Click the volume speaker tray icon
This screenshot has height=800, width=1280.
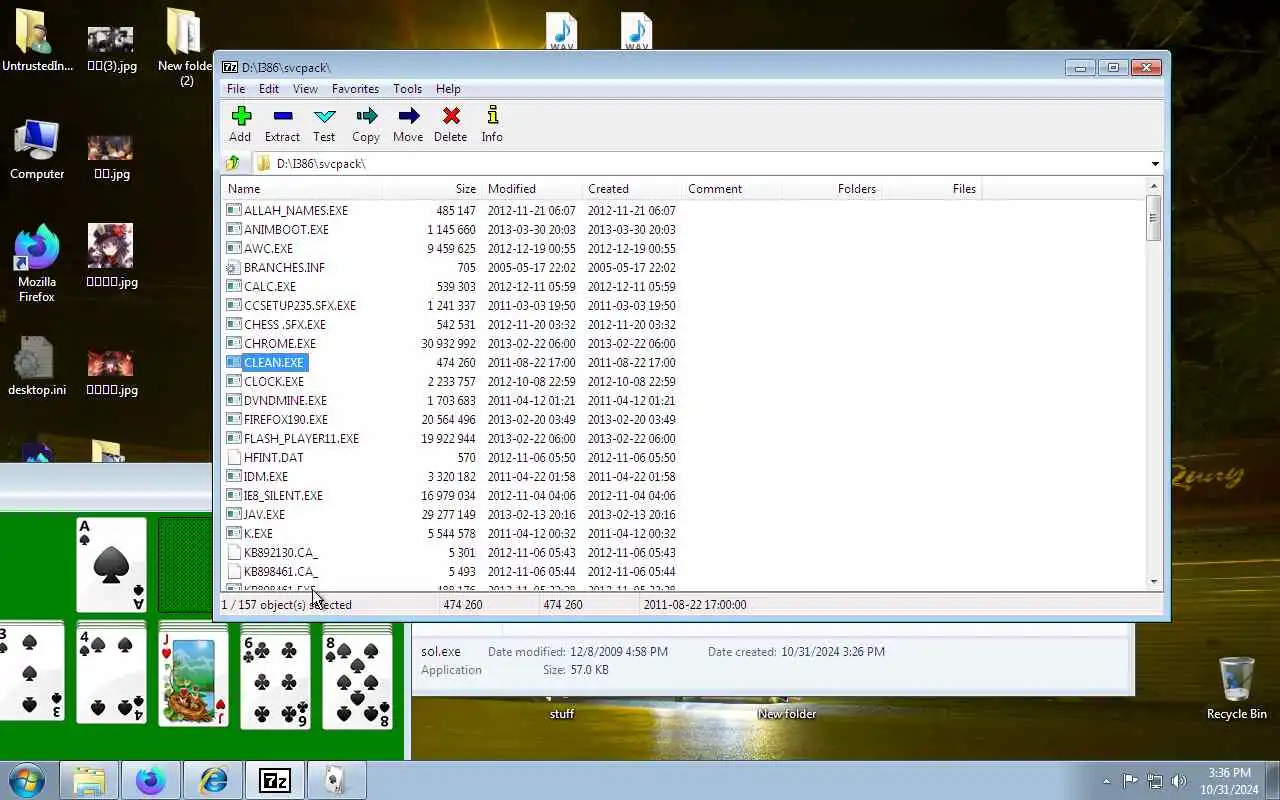[1179, 781]
